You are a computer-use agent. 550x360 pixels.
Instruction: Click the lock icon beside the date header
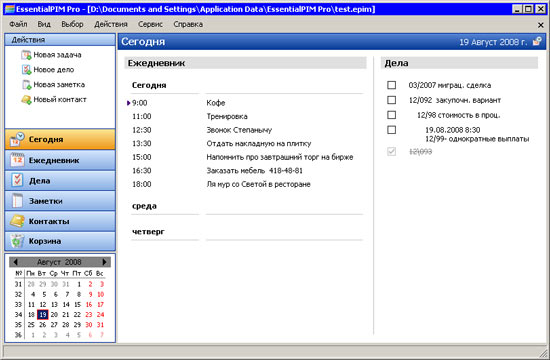pos(537,42)
